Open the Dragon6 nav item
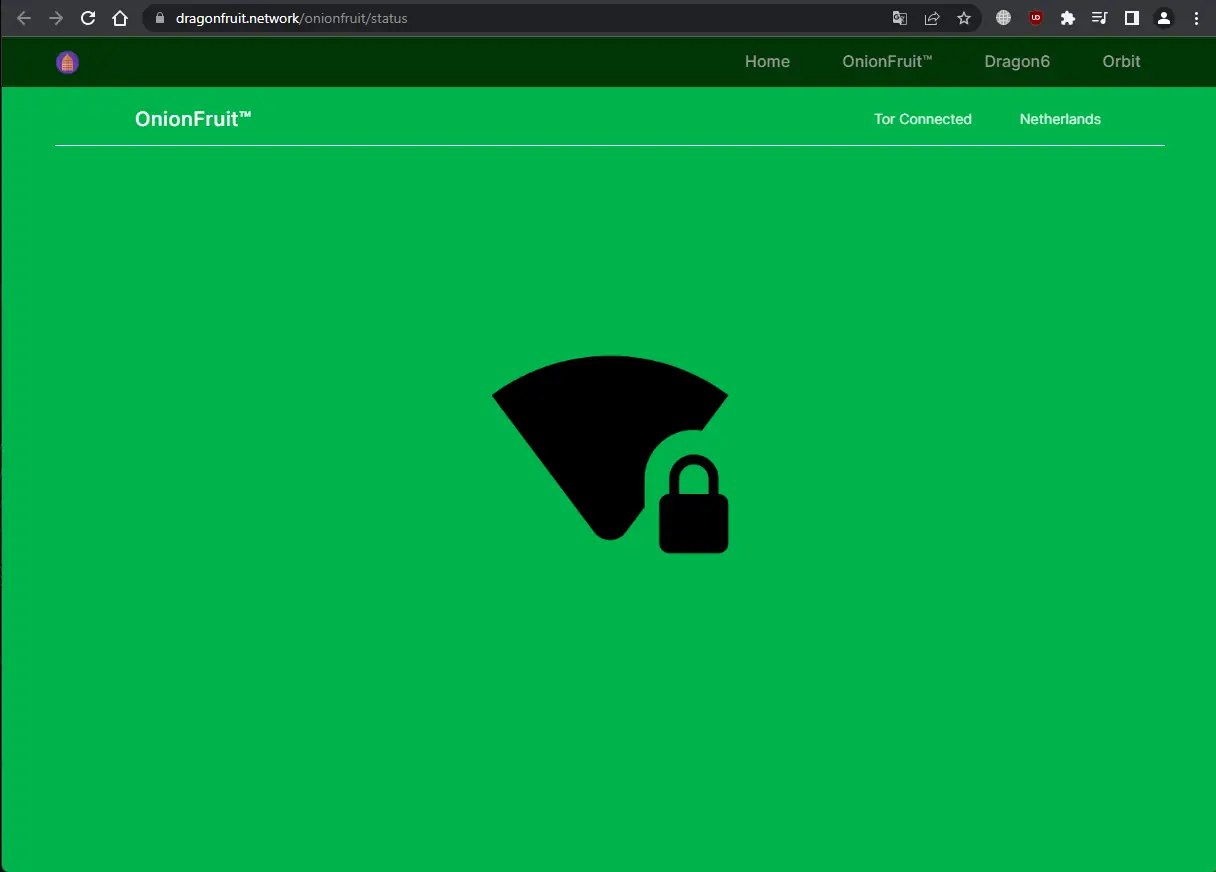 pos(1017,62)
